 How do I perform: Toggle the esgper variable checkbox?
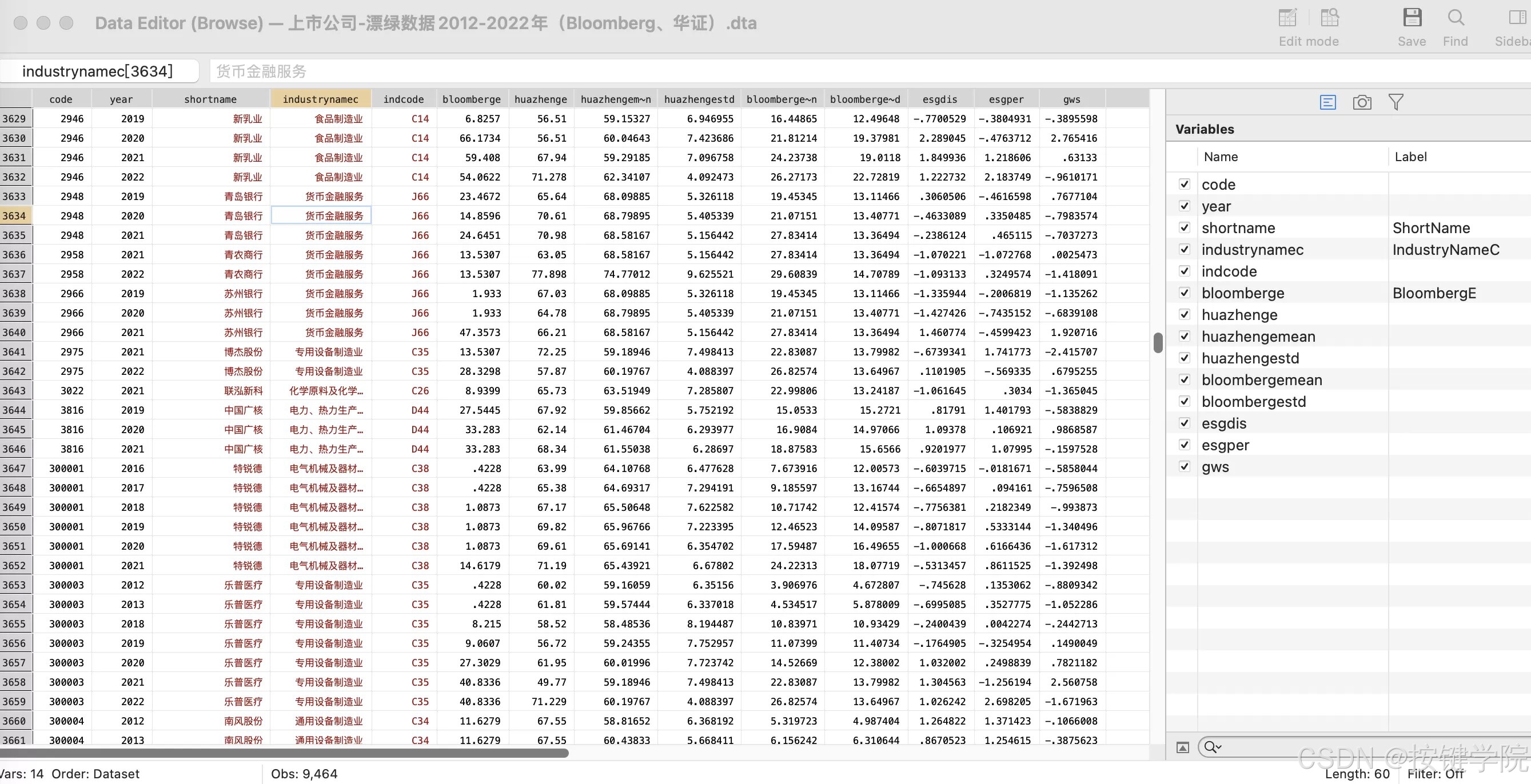pos(1184,444)
